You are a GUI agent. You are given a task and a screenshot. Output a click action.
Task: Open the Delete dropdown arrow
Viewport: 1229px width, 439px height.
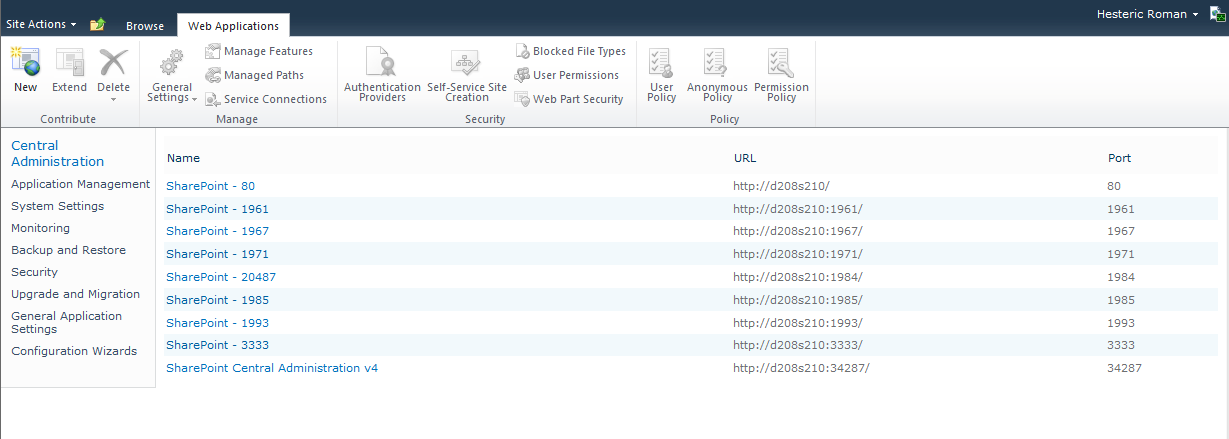pos(113,99)
